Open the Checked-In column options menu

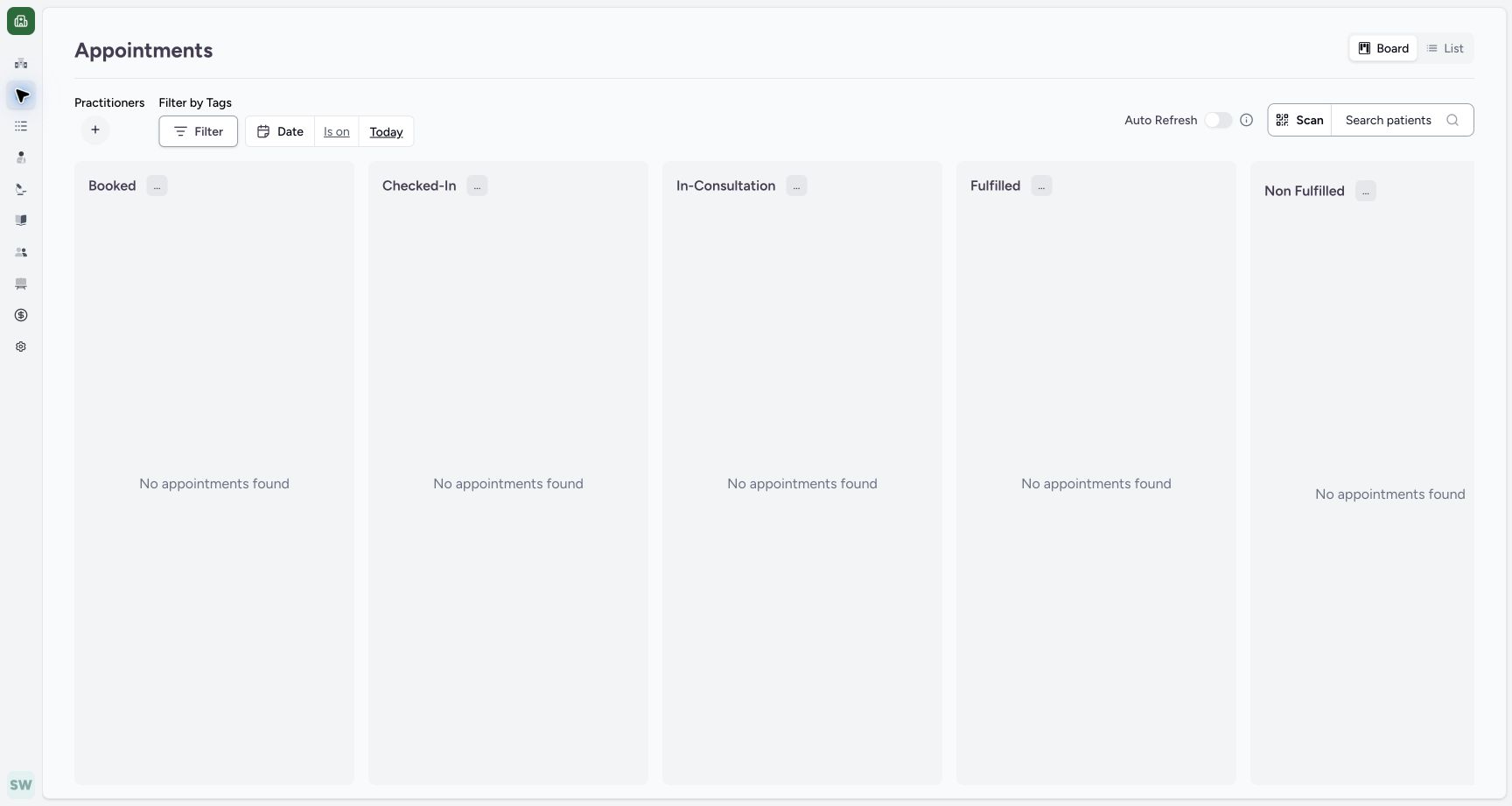coord(477,186)
